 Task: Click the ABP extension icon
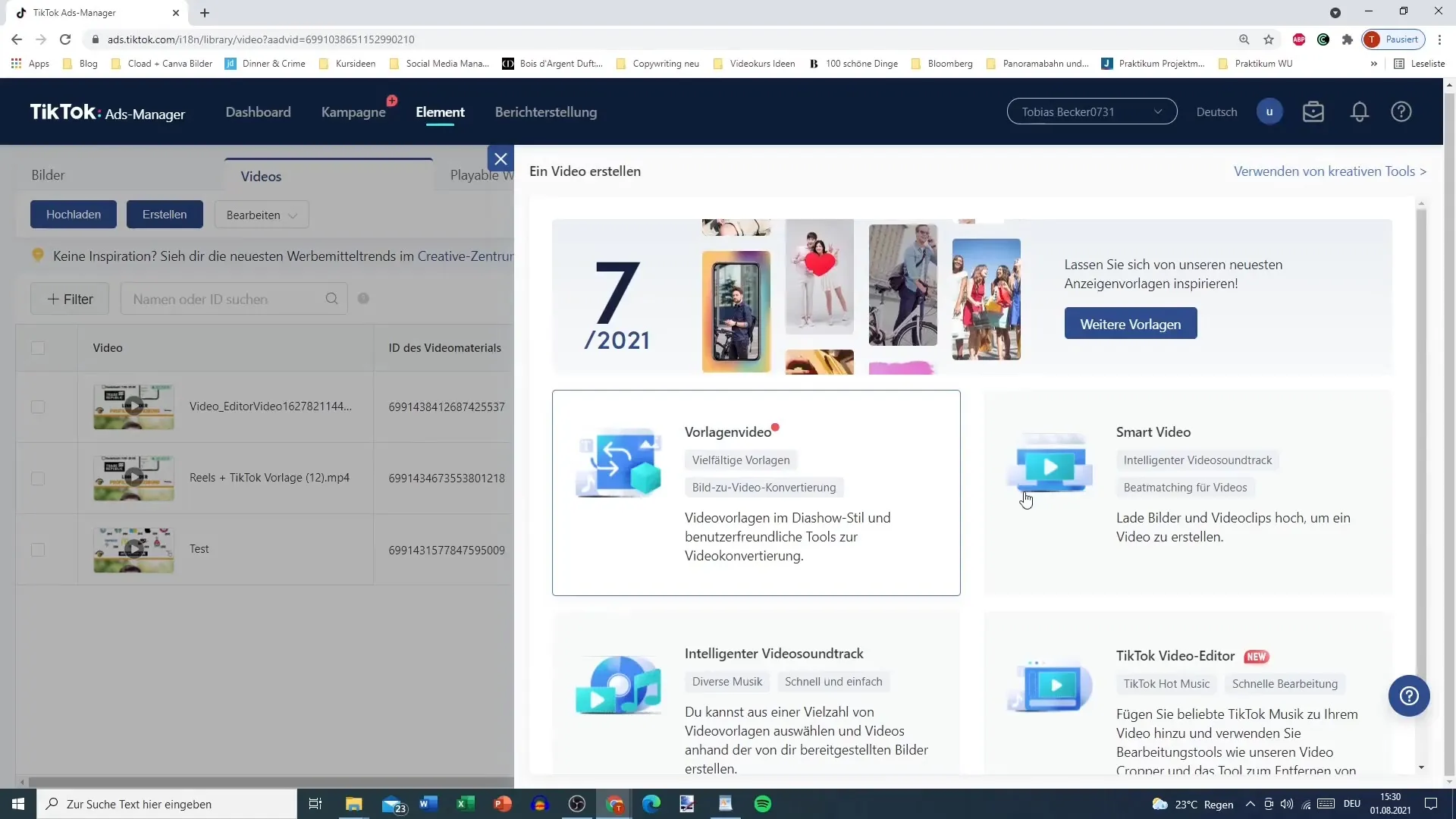pyautogui.click(x=1299, y=39)
